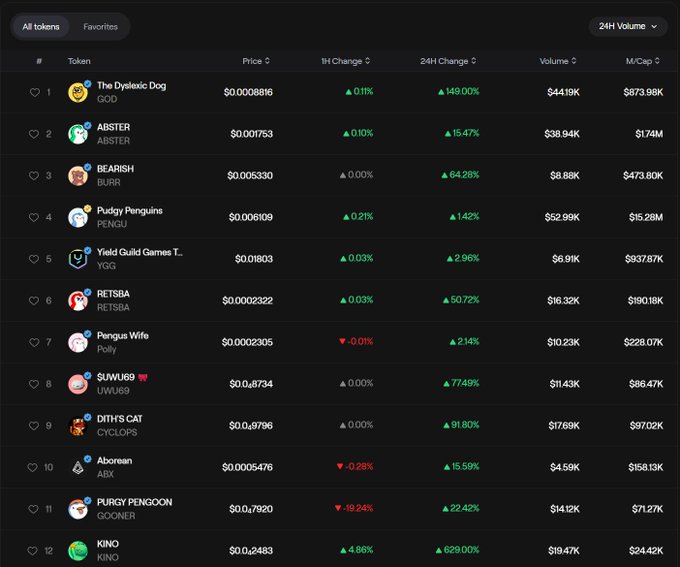The image size is (680, 567).
Task: Open the Pudgy Penguins token logo
Action: point(78,217)
